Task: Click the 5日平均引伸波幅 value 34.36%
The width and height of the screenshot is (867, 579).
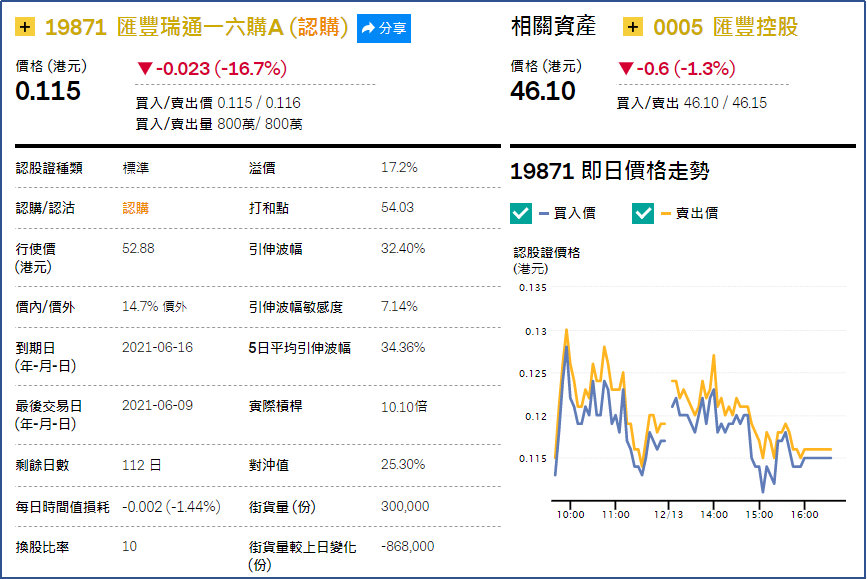Action: [403, 347]
